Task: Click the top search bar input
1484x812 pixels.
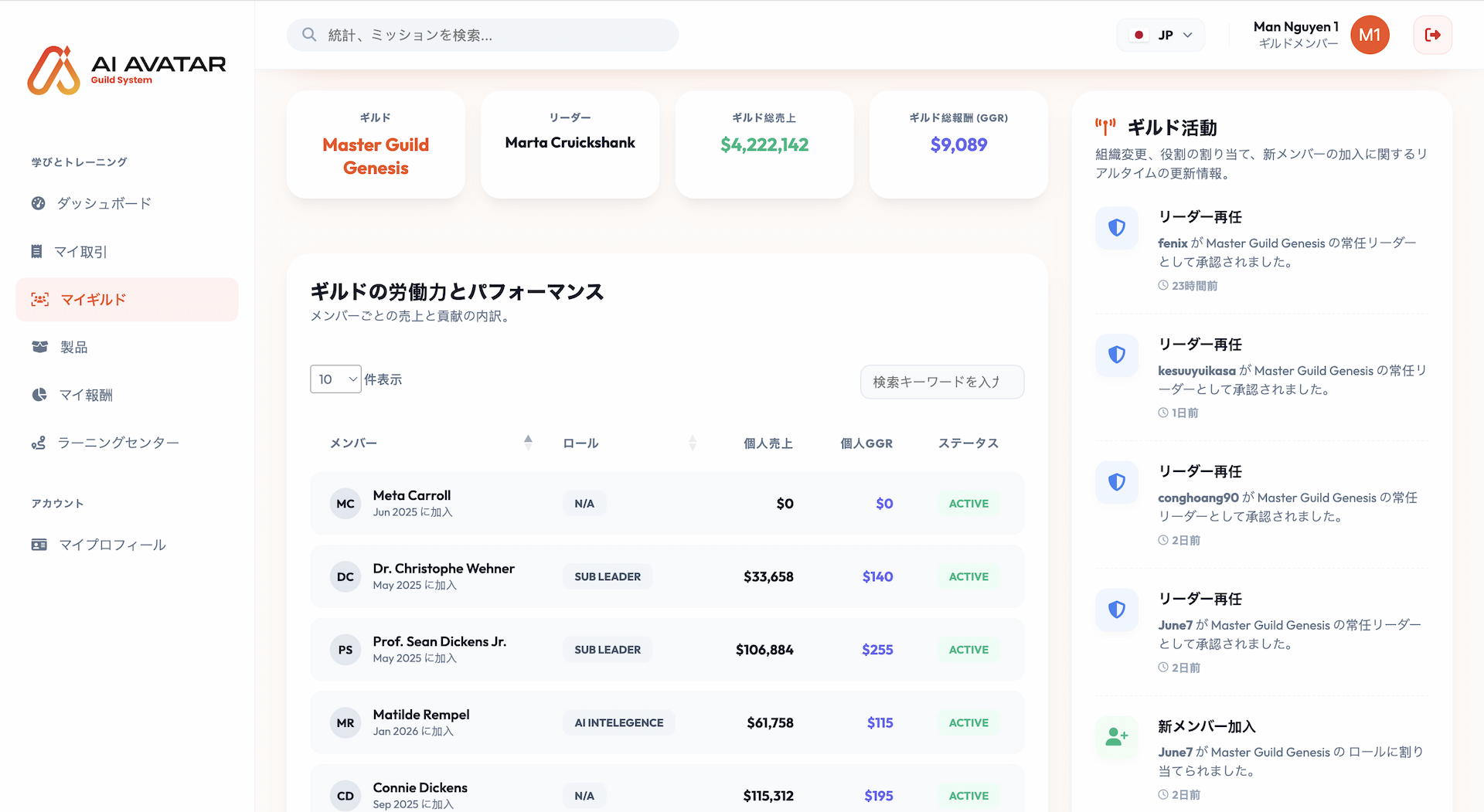Action: [495, 35]
